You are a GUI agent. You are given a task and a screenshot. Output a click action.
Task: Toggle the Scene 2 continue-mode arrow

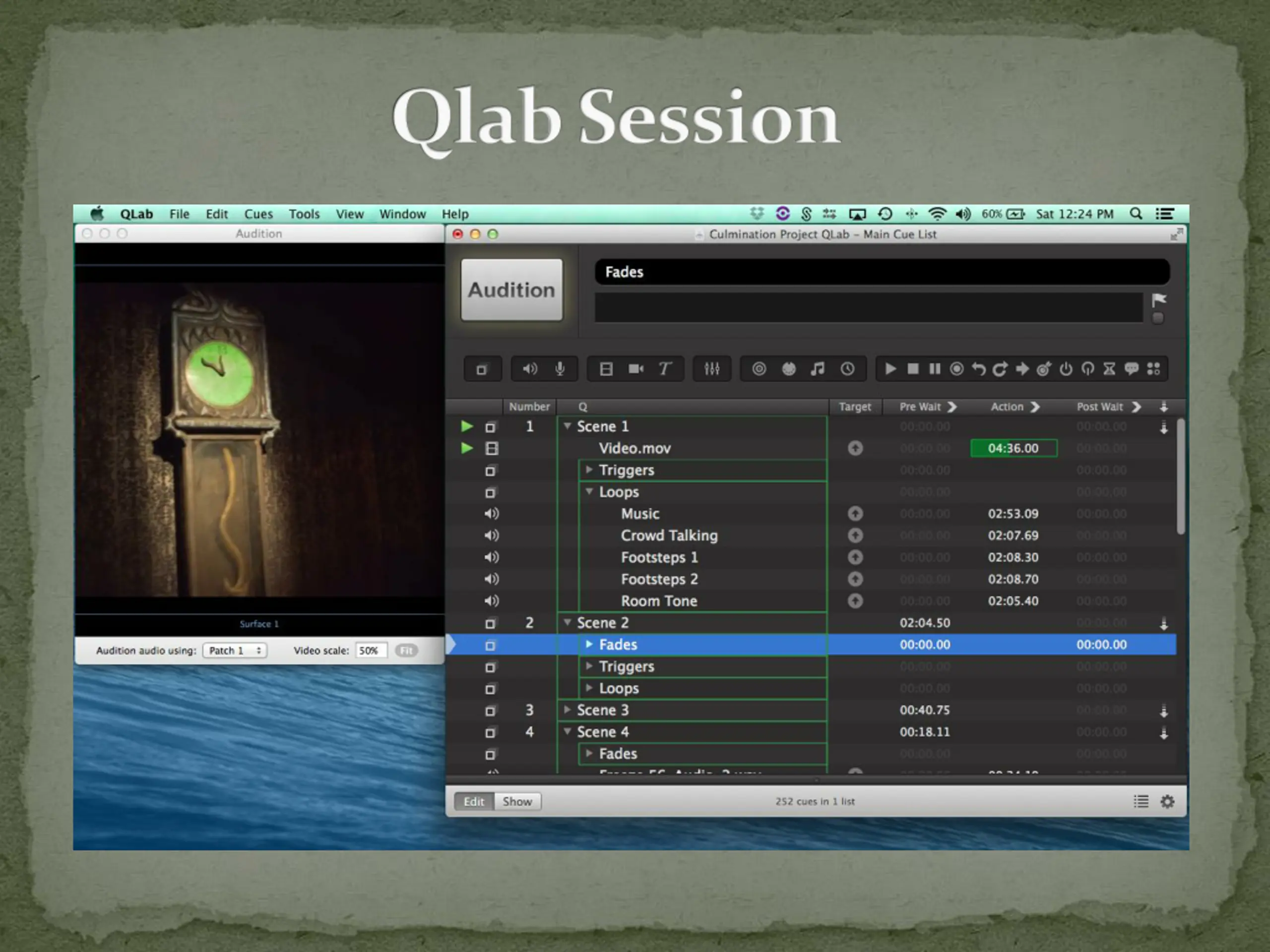[1164, 624]
